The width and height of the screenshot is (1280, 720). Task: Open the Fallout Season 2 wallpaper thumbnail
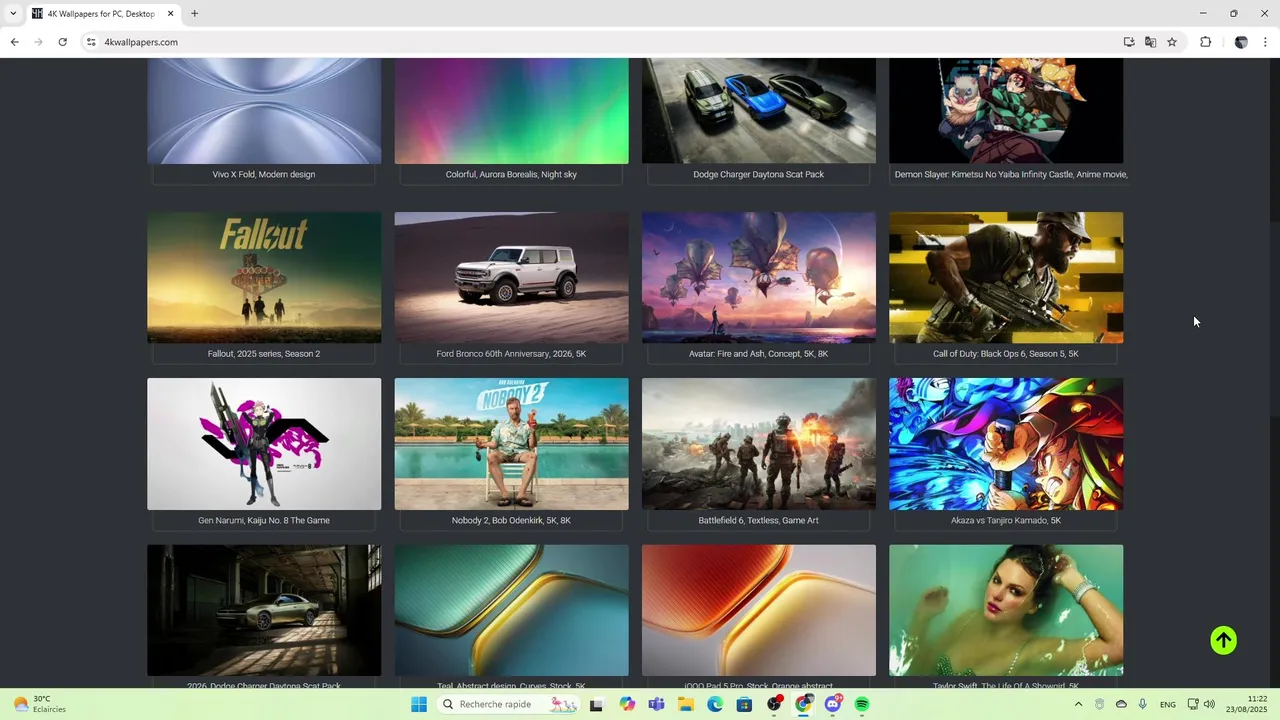click(264, 277)
